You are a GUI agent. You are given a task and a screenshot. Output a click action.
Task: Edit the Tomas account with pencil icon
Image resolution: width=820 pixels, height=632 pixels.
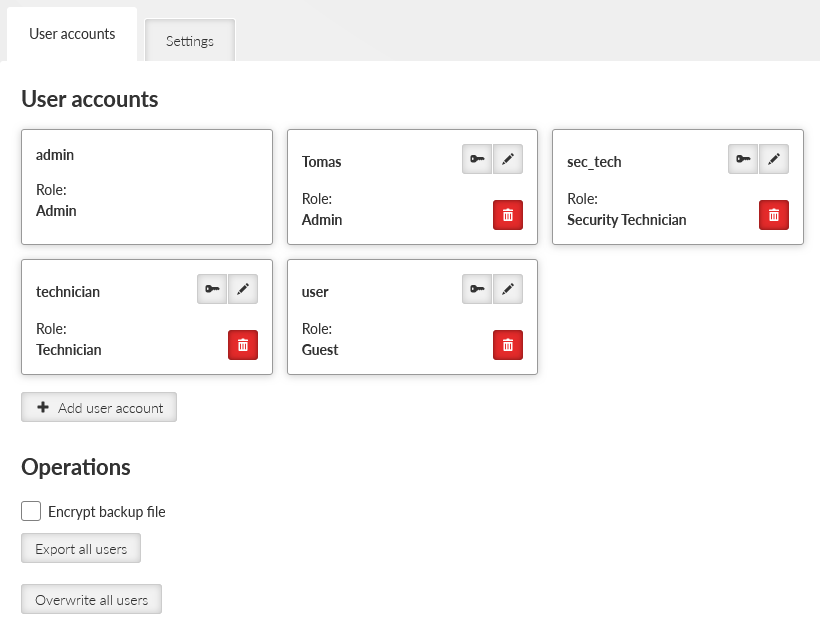click(508, 159)
